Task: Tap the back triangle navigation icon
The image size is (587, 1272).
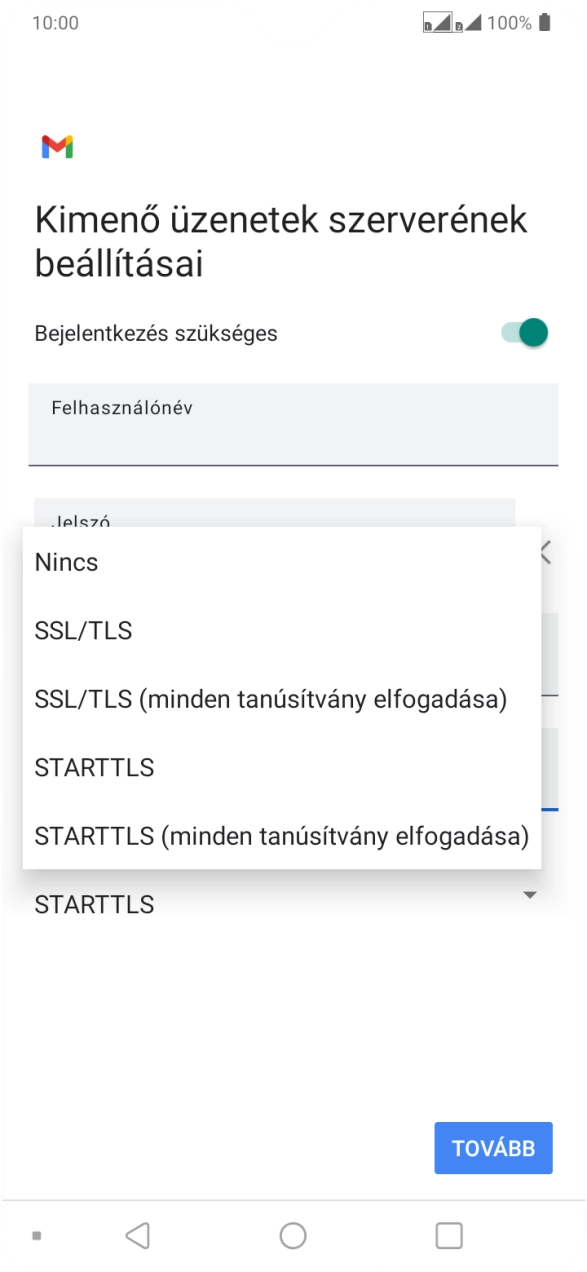Action: (x=137, y=1235)
